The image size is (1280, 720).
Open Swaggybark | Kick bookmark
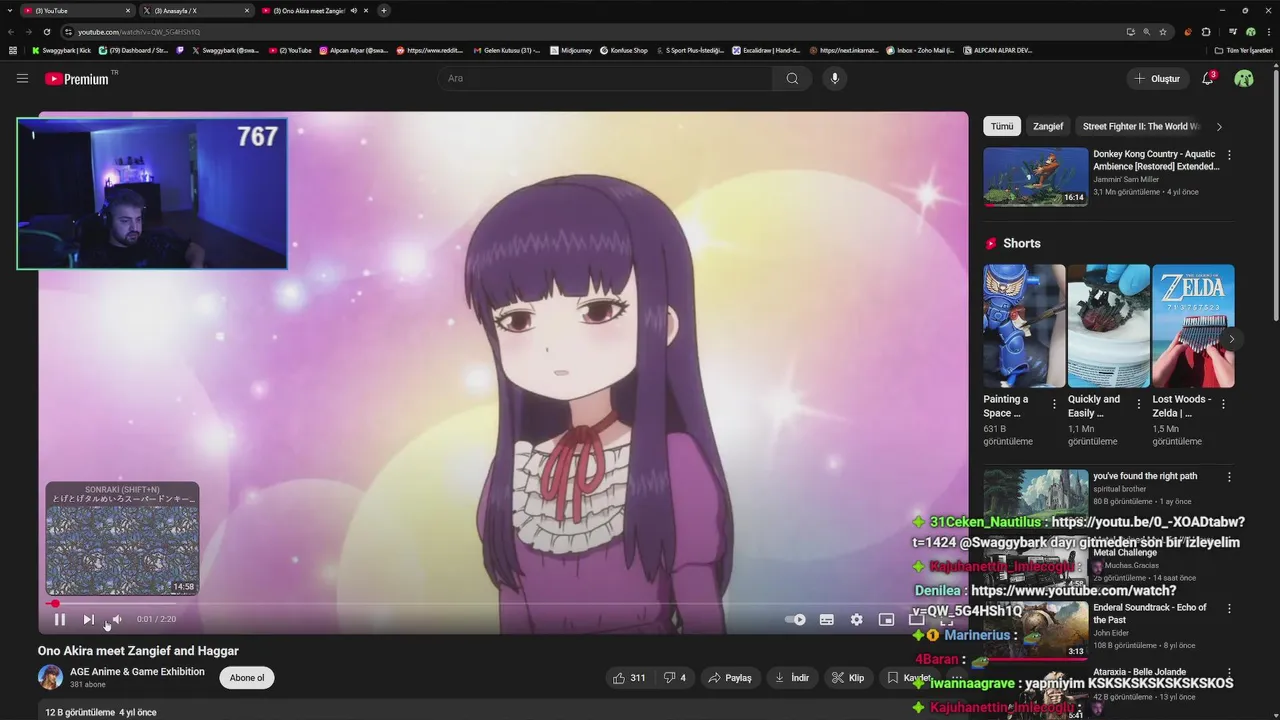point(61,50)
